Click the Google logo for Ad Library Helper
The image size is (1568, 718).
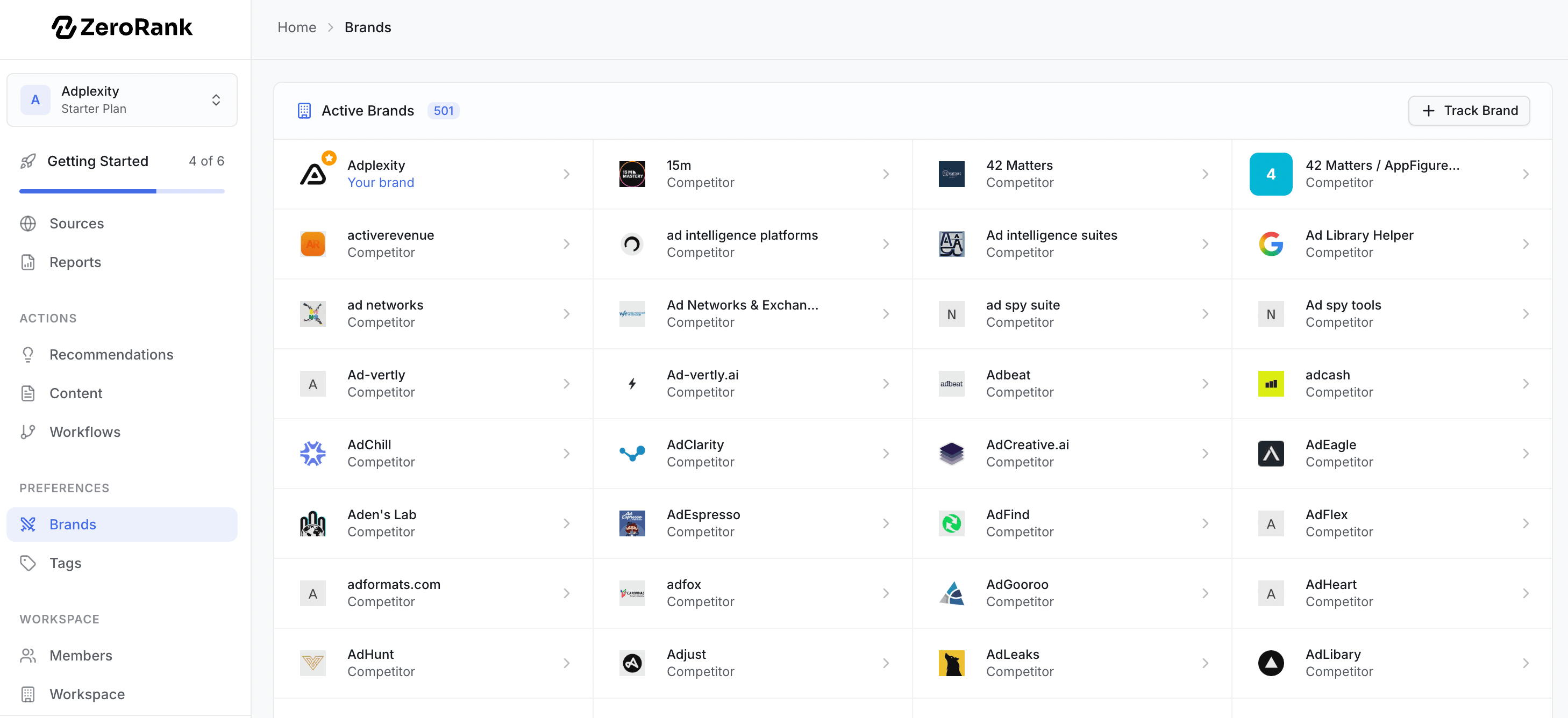tap(1271, 244)
